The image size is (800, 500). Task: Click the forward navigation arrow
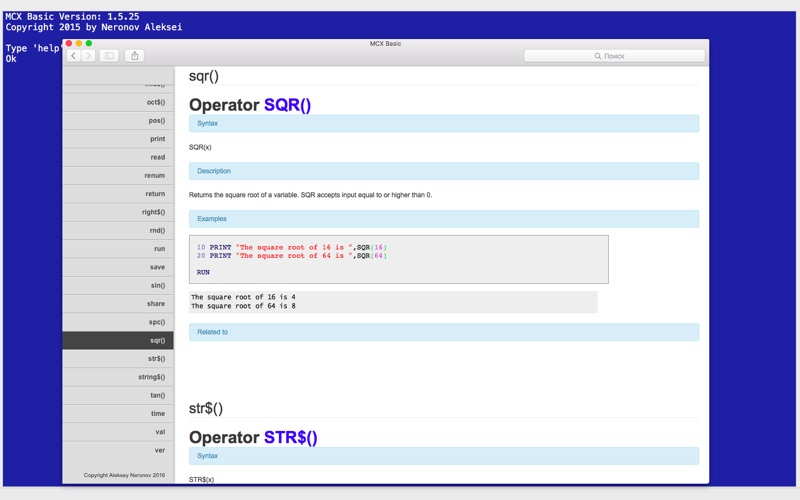coord(89,56)
